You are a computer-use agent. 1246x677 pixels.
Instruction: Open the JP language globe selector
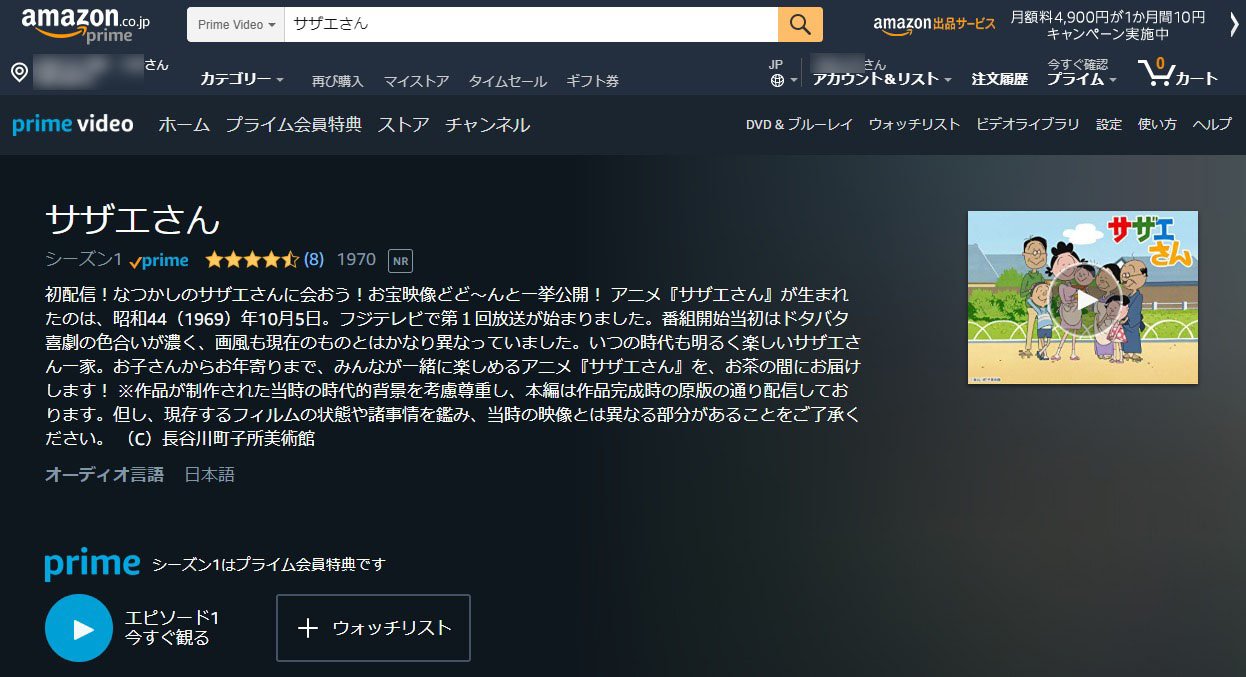(x=783, y=73)
